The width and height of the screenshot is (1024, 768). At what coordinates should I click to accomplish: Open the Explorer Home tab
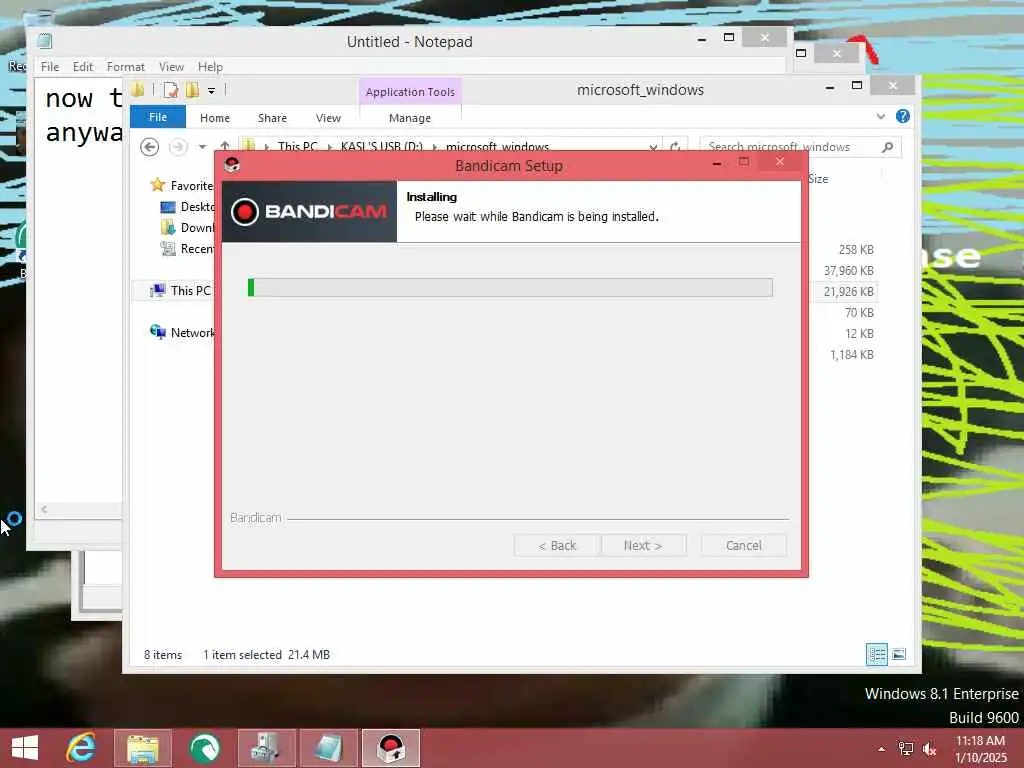tap(215, 118)
